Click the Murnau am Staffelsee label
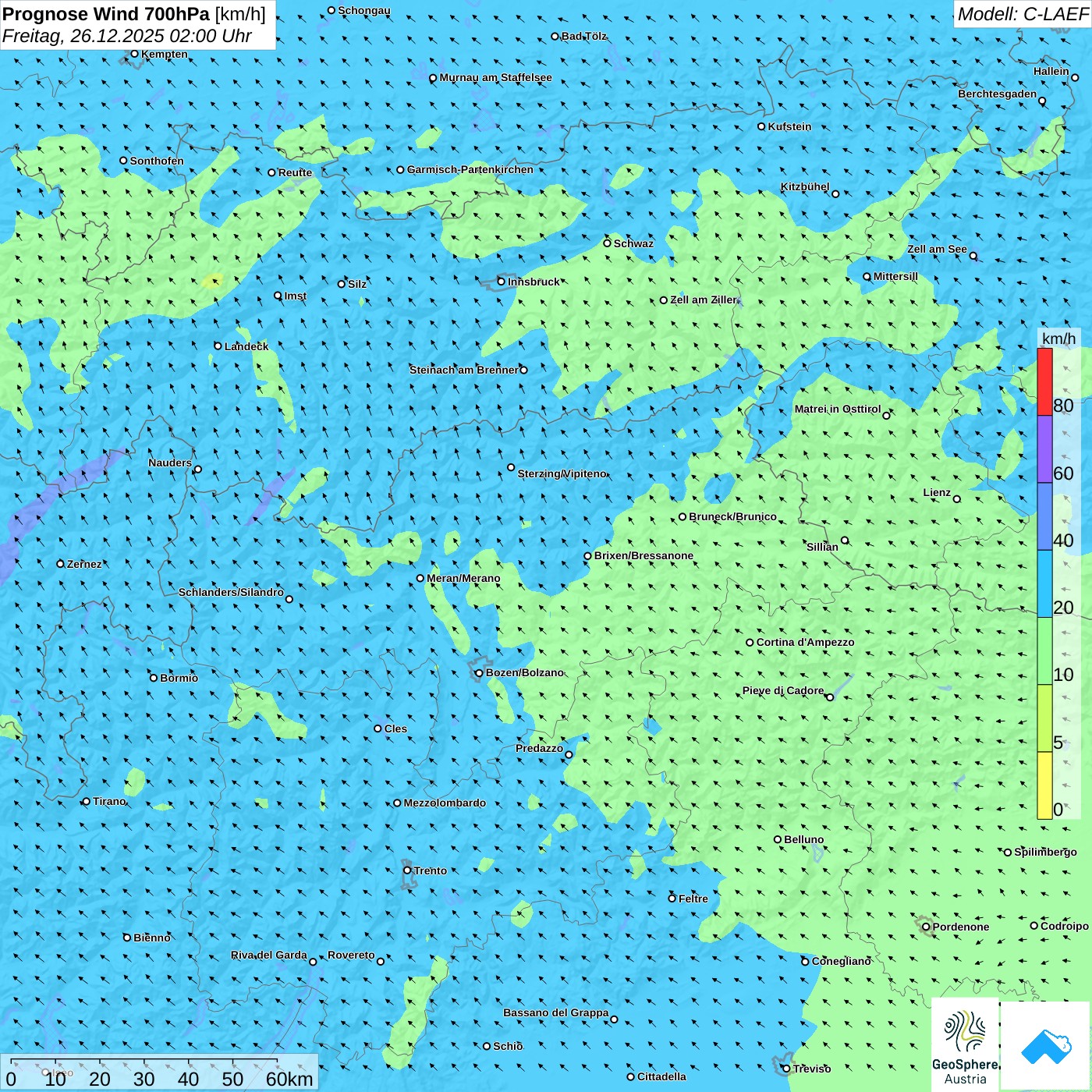Screen dimensions: 1092x1092 (496, 77)
